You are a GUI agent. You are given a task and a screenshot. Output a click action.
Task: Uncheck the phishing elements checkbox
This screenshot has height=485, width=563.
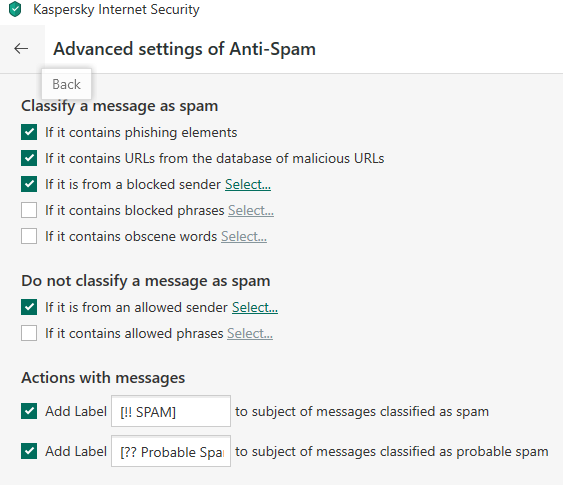point(29,132)
